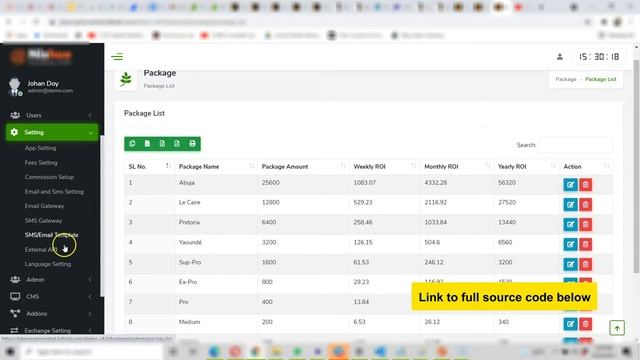This screenshot has width=640, height=360.
Task: Expand the Addons sidebar menu
Action: coord(52,313)
